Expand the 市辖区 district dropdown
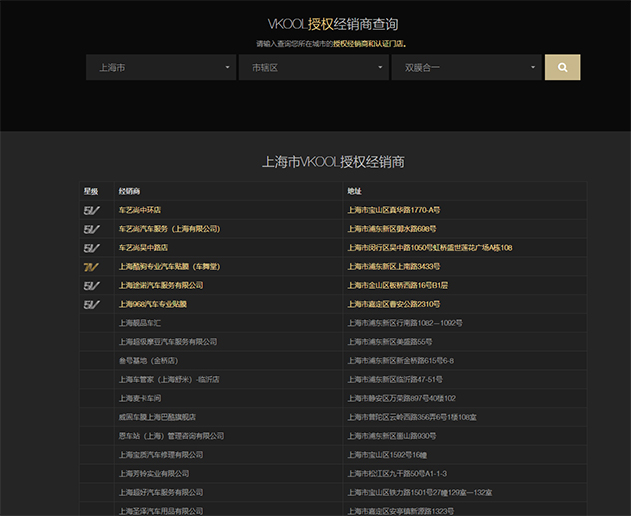The image size is (631, 516). (312, 68)
